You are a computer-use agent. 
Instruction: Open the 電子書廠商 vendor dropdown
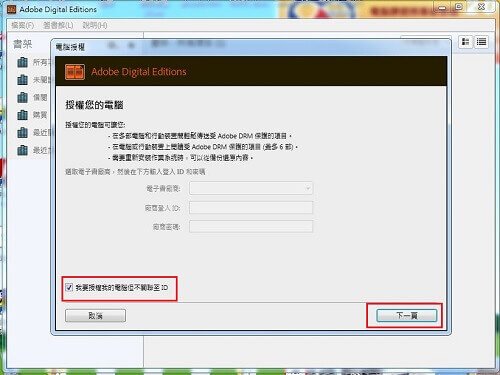251,188
